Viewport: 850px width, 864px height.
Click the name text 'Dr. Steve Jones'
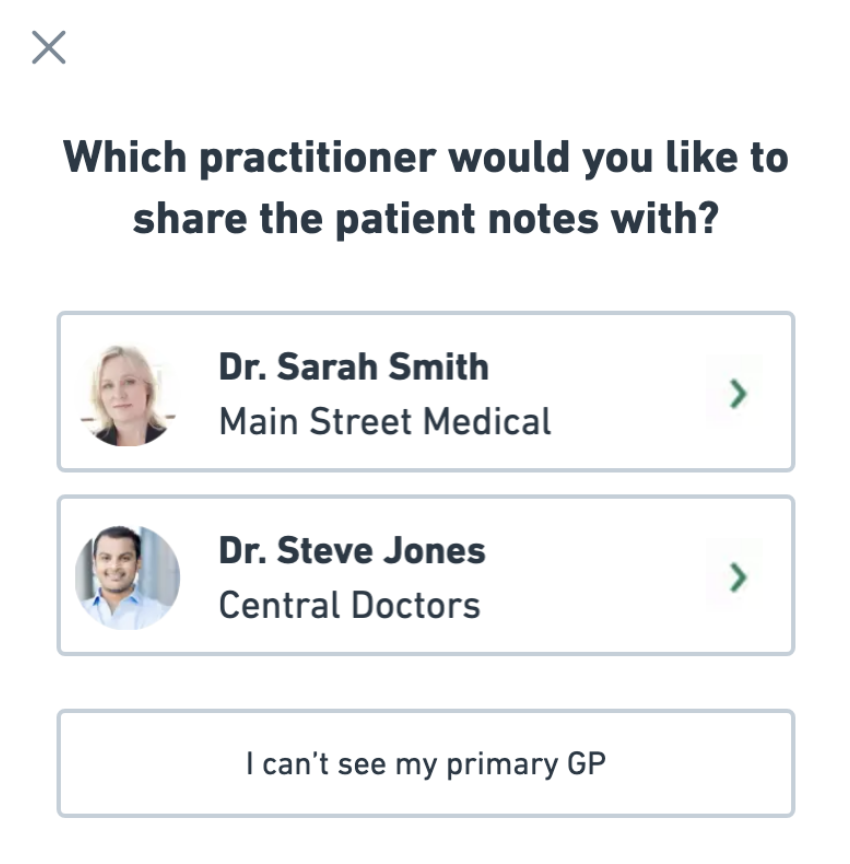click(x=352, y=549)
